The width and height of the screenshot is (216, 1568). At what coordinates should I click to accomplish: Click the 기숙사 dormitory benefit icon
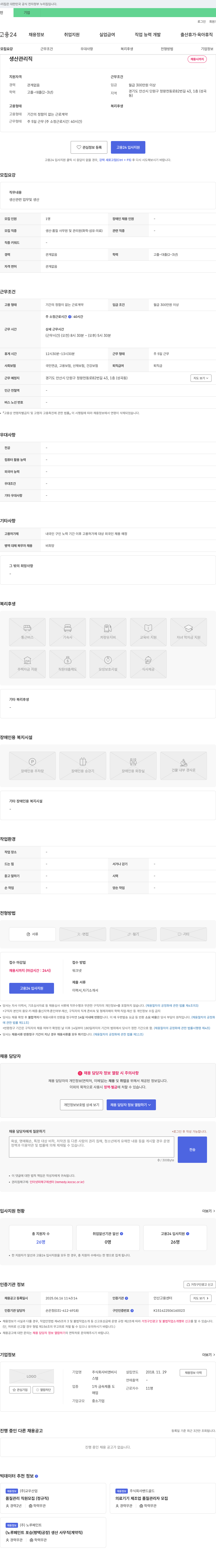coord(67,632)
